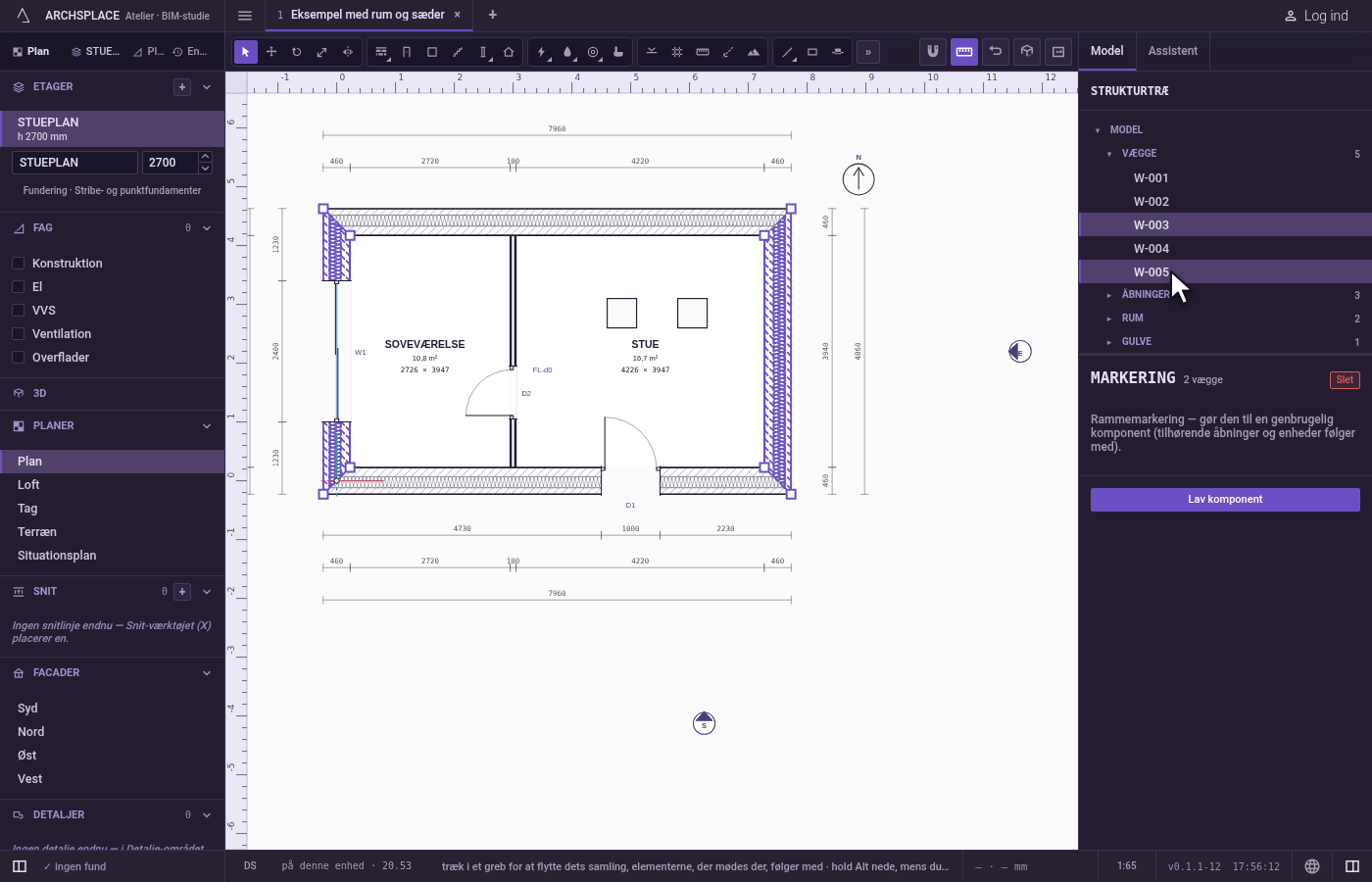Click the STUEPLAN name input field
Viewport: 1372px width, 882px height.
click(74, 163)
